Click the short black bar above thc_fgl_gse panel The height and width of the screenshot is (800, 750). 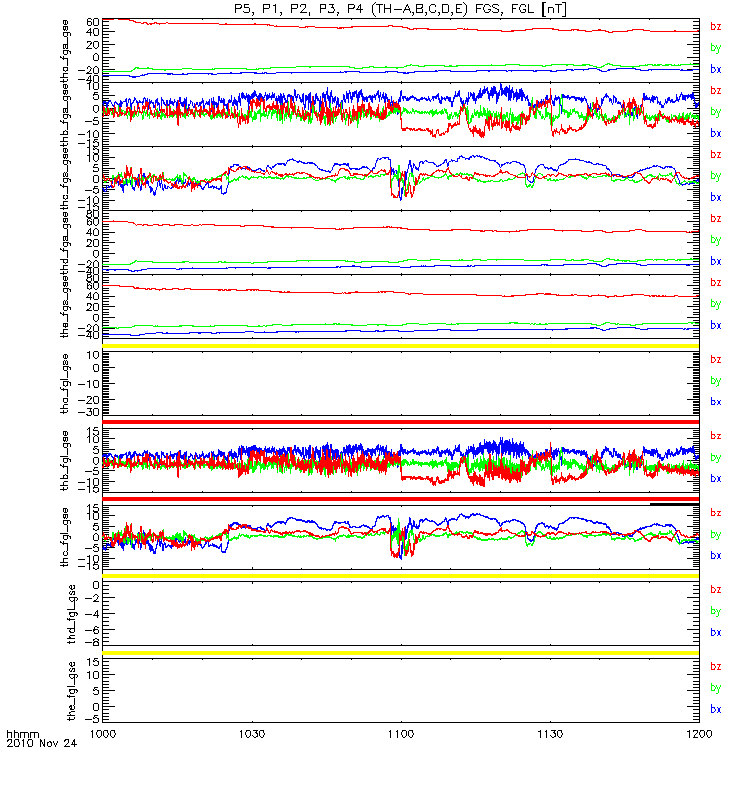pos(674,504)
